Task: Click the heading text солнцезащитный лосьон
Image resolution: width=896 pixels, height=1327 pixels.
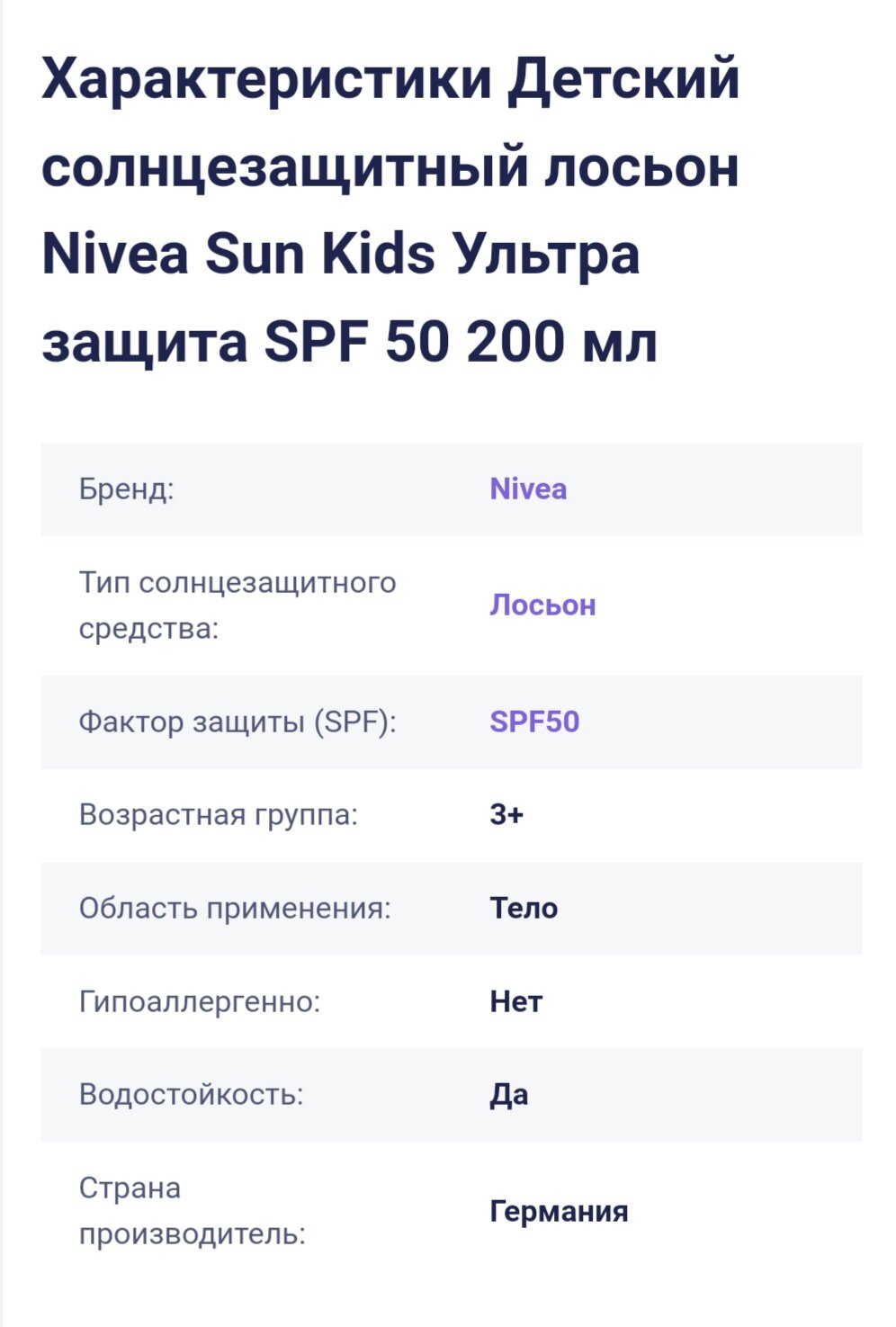Action: click(x=390, y=167)
